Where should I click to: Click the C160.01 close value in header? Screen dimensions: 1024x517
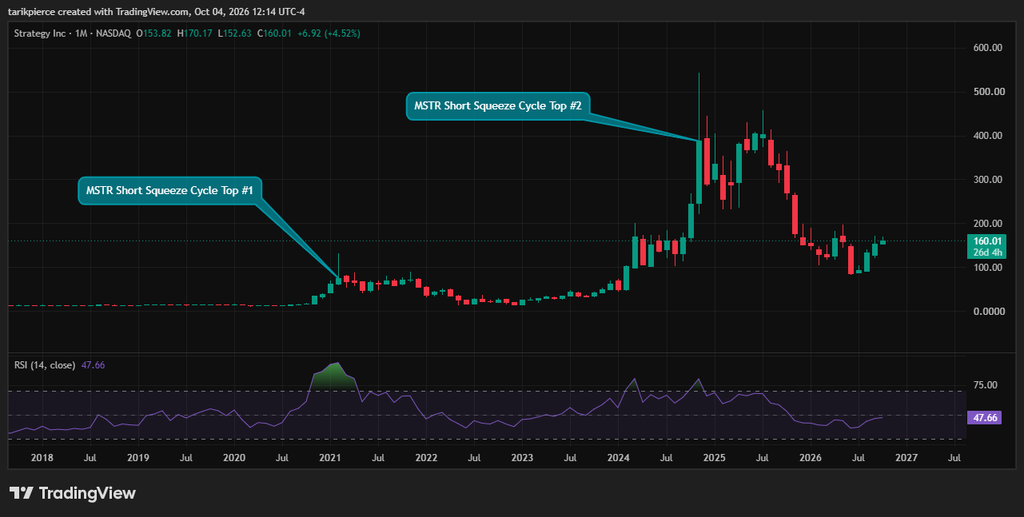(x=274, y=33)
